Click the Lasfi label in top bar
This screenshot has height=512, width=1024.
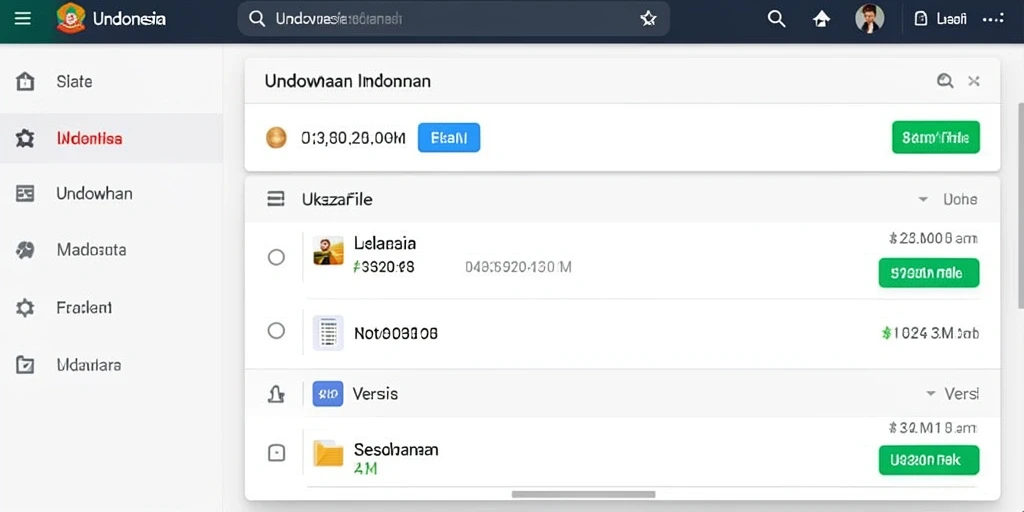(952, 19)
